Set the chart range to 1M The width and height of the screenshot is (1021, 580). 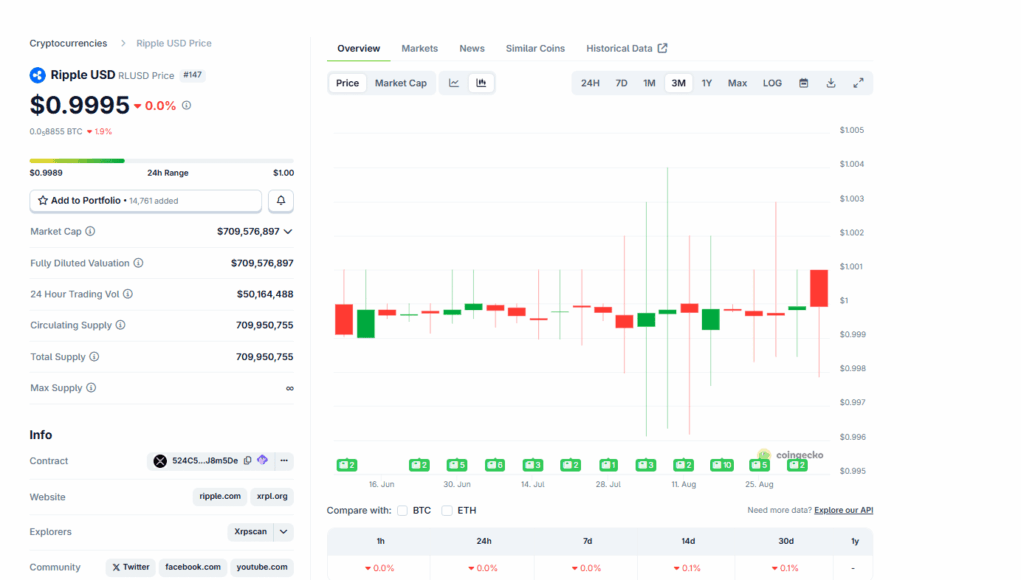(649, 83)
